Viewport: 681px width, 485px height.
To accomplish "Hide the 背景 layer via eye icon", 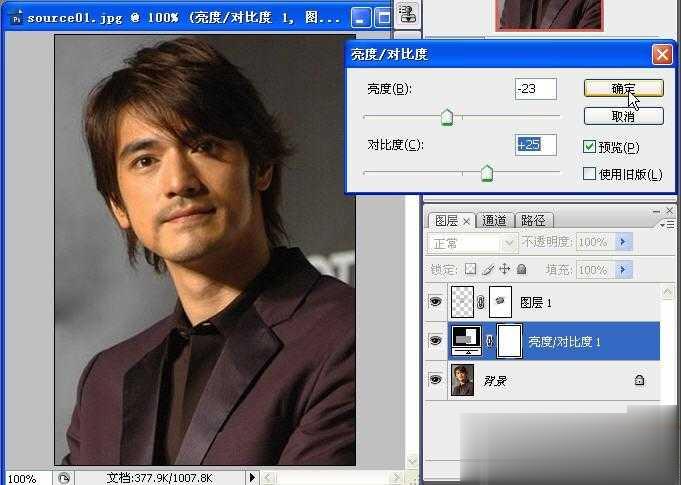I will coord(436,380).
